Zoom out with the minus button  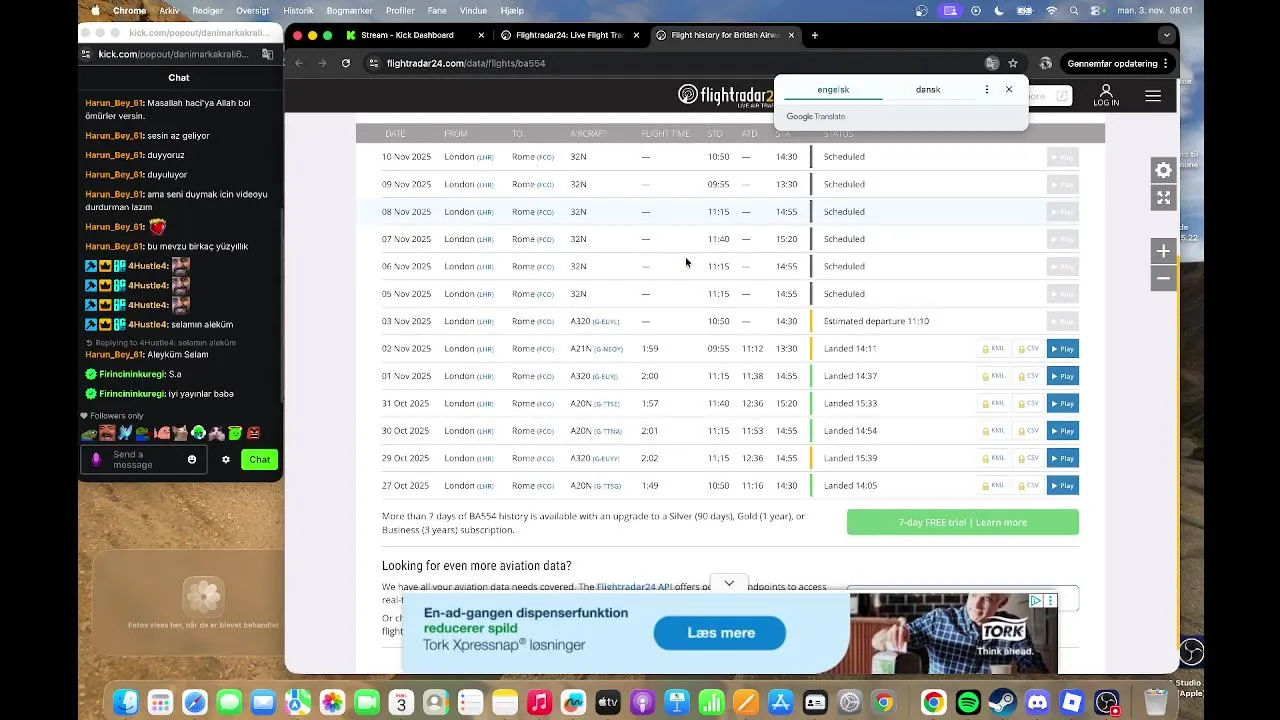1163,278
